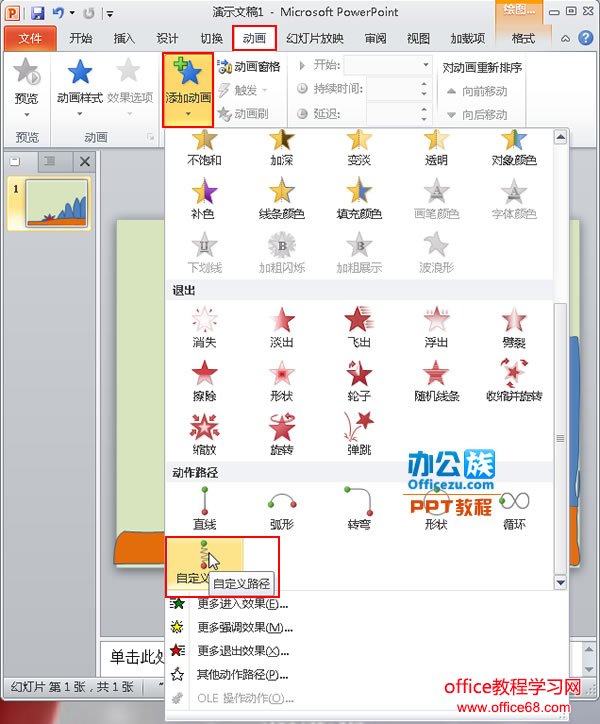Viewport: 600px width, 724px height.
Task: Select the 劈裂 exit animation
Action: click(514, 327)
